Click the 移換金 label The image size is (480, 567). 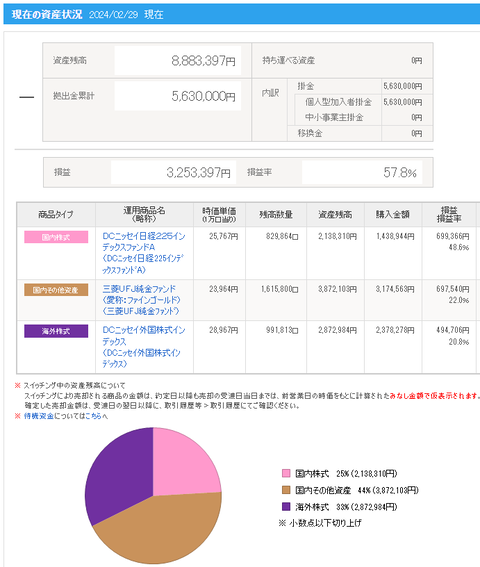310,133
